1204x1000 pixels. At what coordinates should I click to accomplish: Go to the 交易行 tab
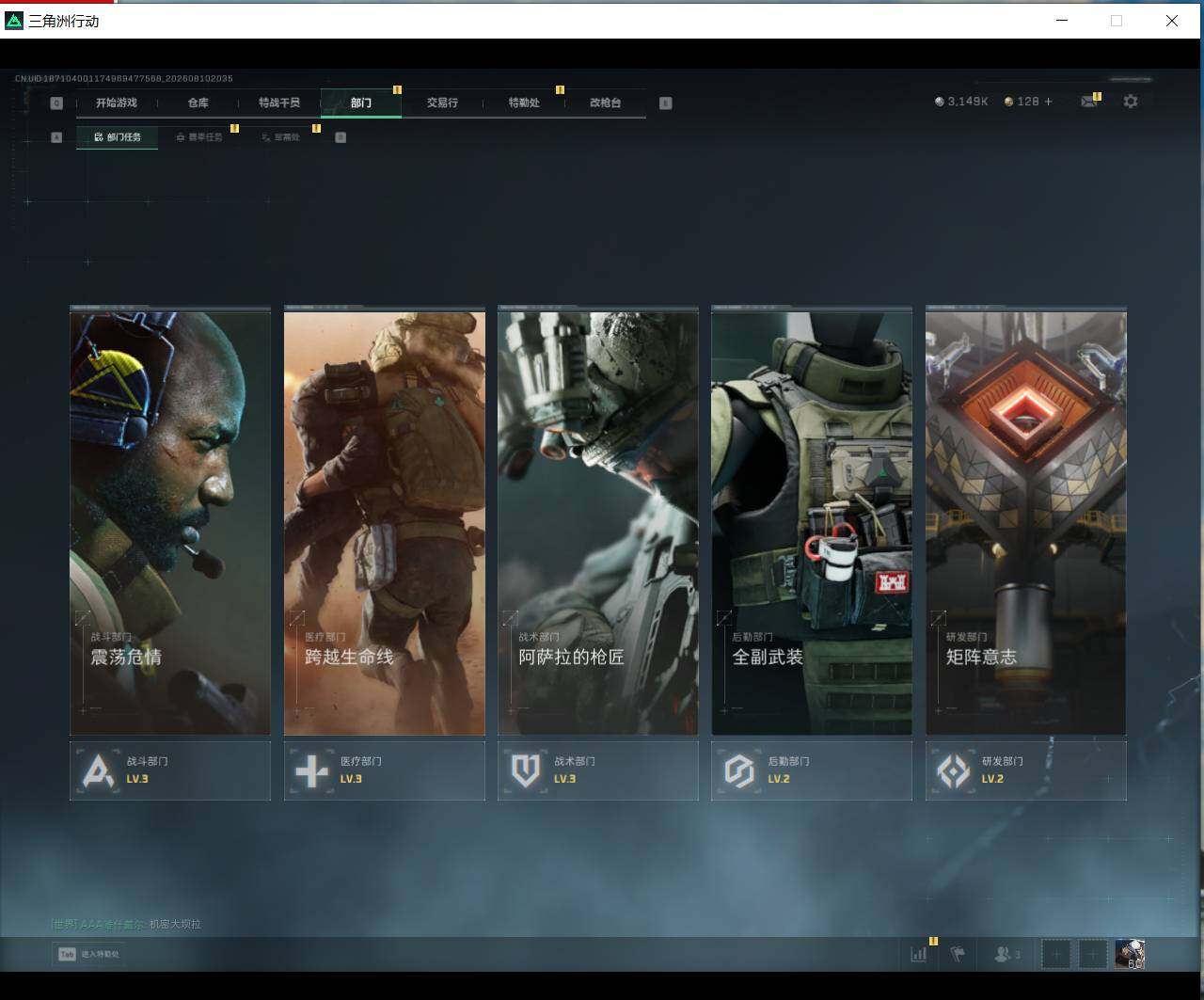tap(442, 103)
